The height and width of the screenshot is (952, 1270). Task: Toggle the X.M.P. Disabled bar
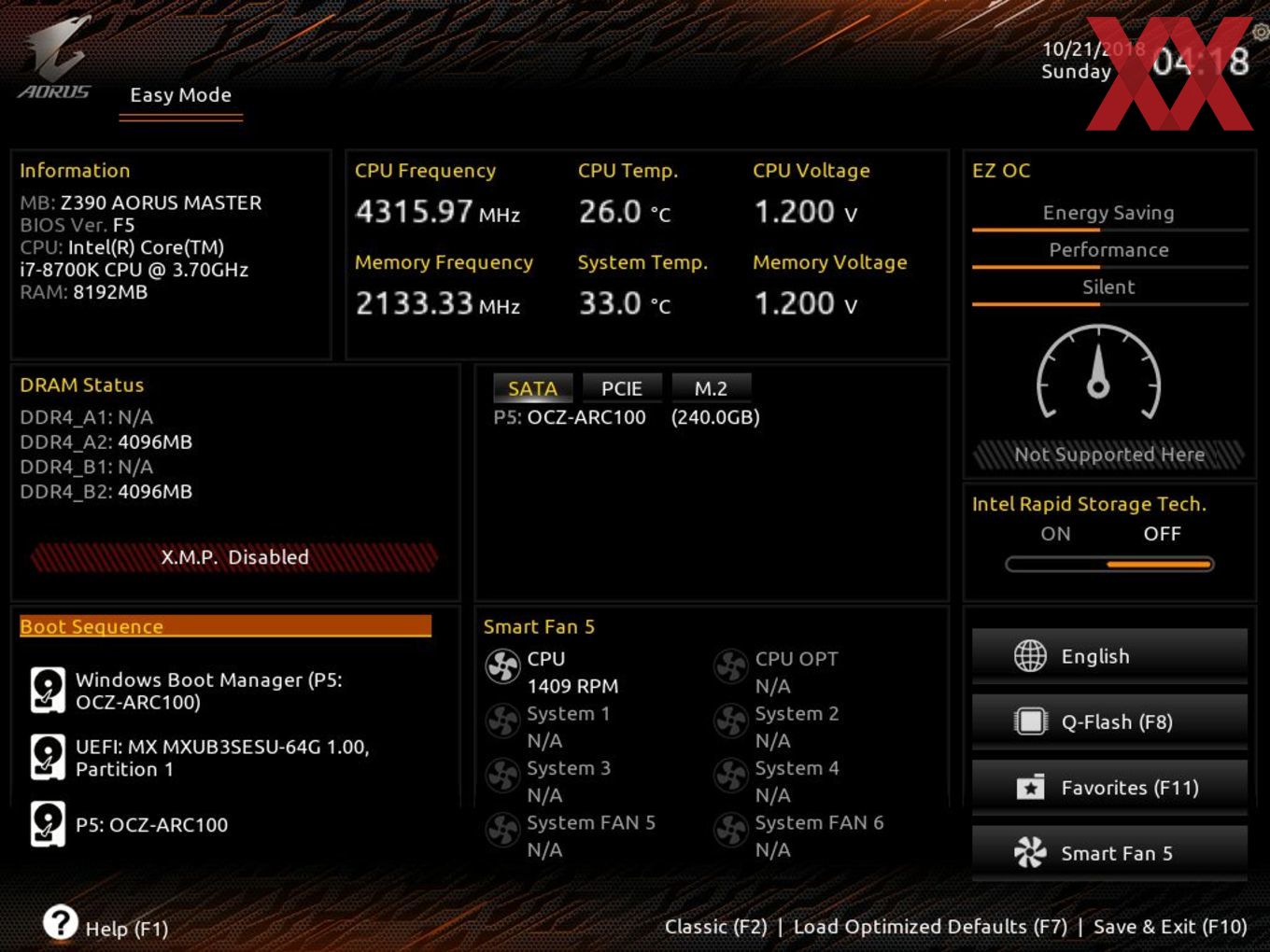point(234,557)
